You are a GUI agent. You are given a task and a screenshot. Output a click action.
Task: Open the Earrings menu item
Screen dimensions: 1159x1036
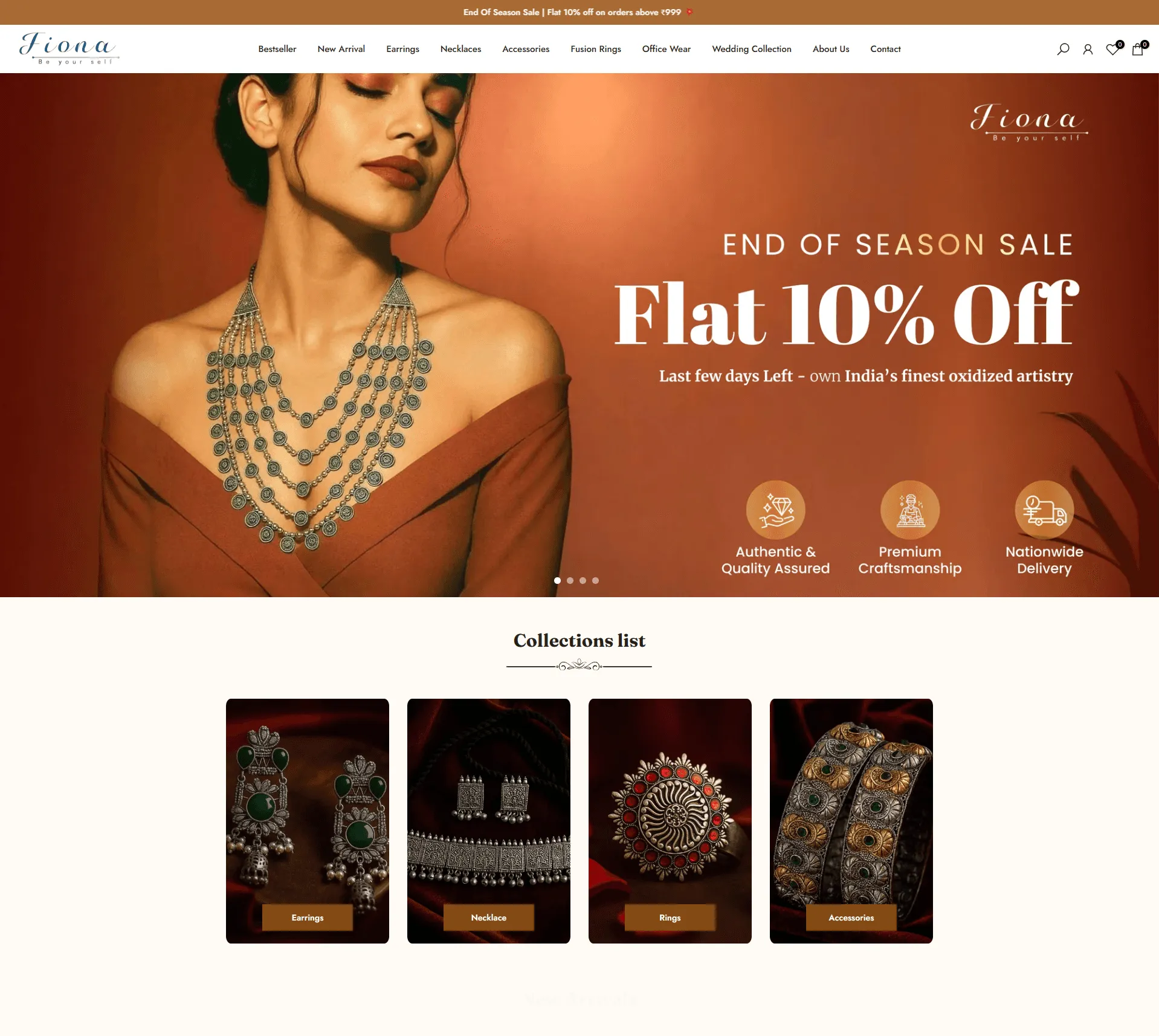coord(402,49)
